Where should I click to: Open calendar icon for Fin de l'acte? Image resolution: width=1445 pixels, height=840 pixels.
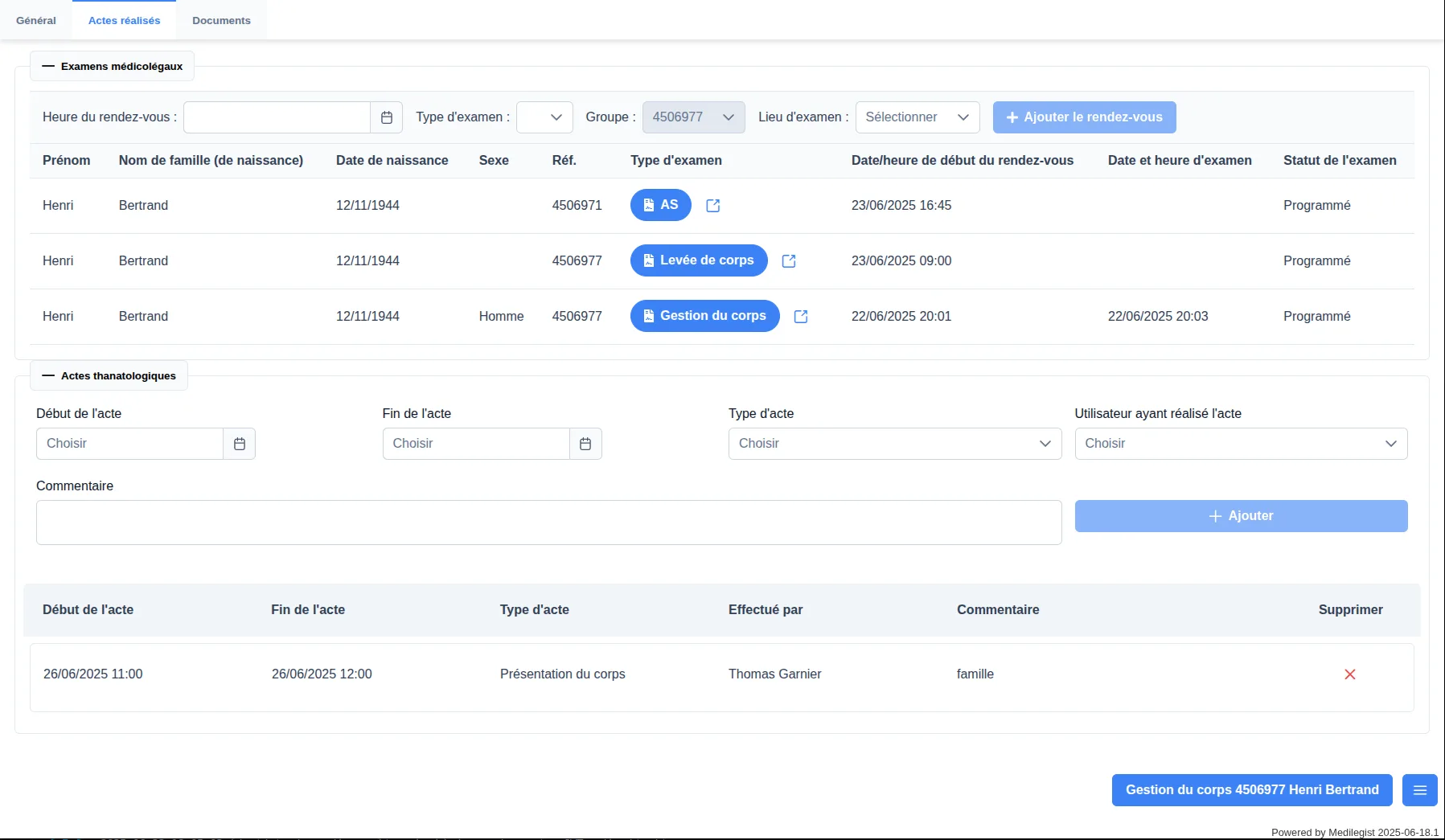[585, 444]
